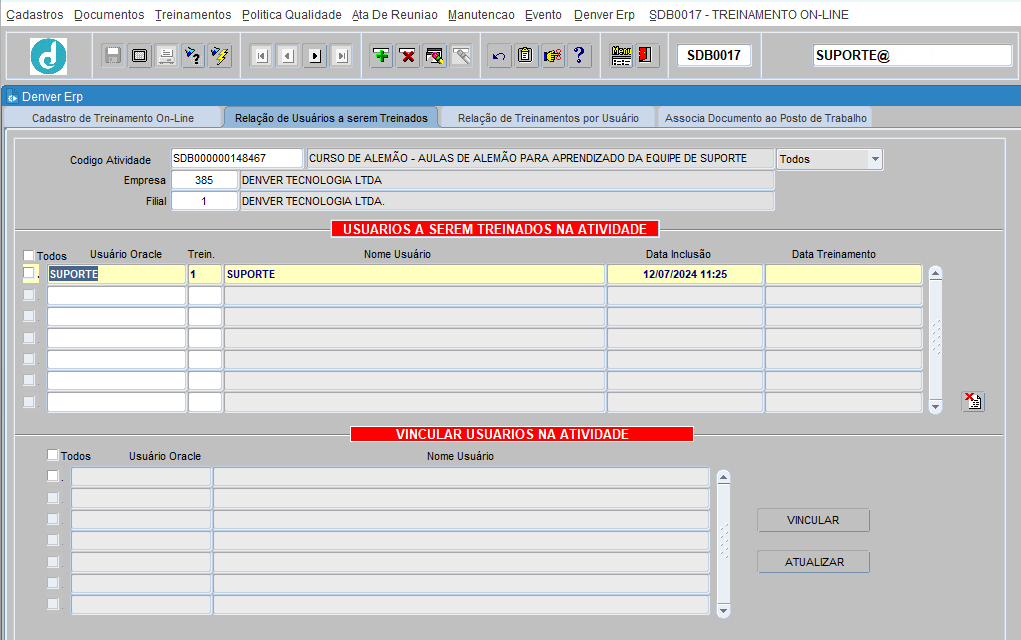This screenshot has height=640, width=1021.
Task: Click the Trein. cell of the SUPORTE row
Action: point(205,274)
